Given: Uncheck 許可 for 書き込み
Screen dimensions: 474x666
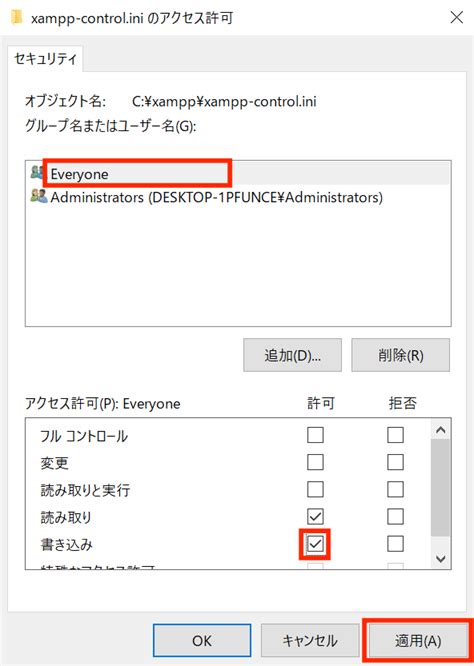Looking at the screenshot, I should [x=315, y=544].
